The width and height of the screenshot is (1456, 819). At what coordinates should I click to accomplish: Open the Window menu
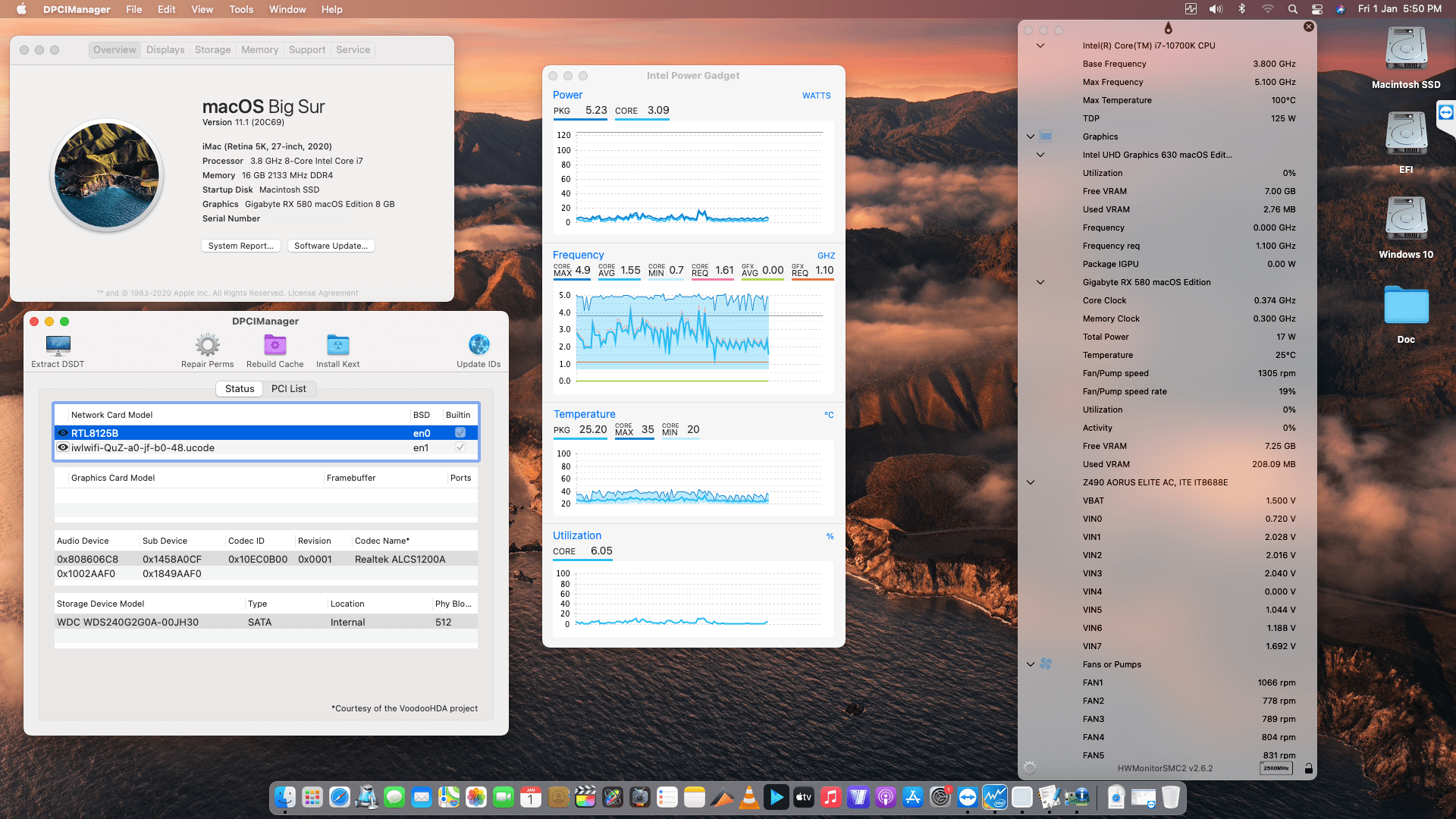click(287, 9)
